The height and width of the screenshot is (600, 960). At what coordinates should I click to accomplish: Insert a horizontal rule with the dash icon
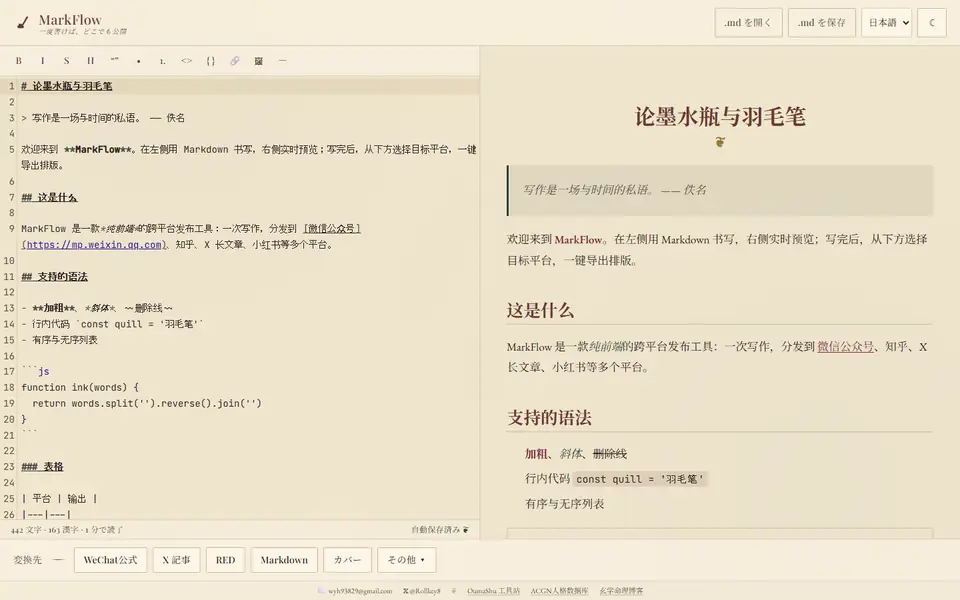[x=282, y=61]
